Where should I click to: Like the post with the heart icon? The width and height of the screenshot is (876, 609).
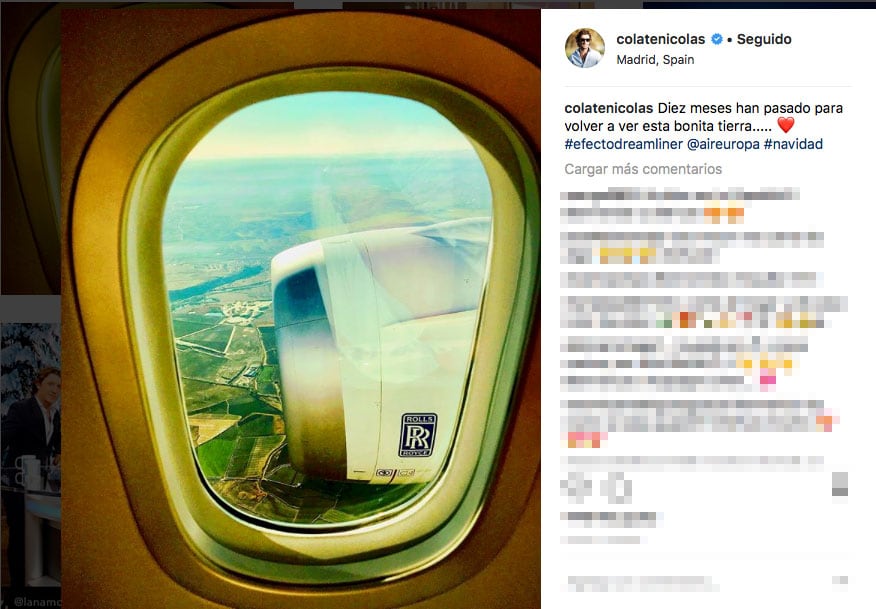coord(575,485)
